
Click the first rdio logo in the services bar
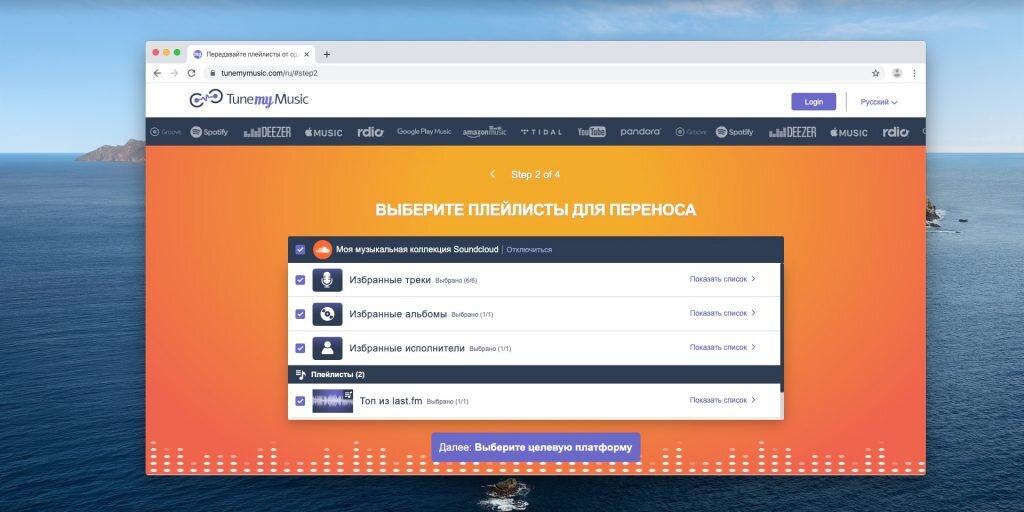370,132
